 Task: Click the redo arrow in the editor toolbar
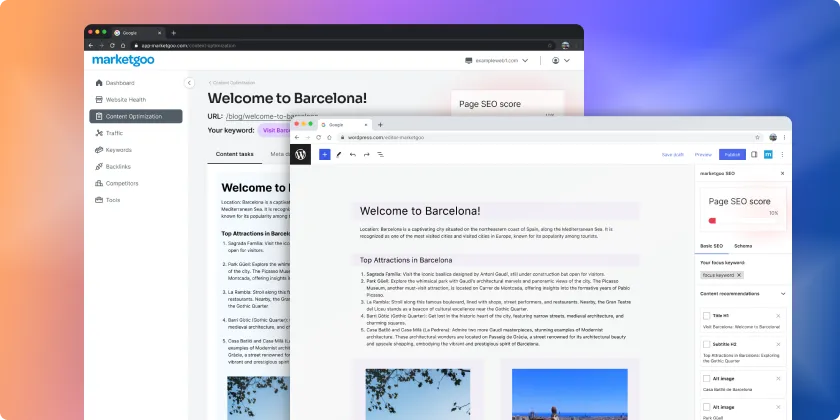click(366, 155)
